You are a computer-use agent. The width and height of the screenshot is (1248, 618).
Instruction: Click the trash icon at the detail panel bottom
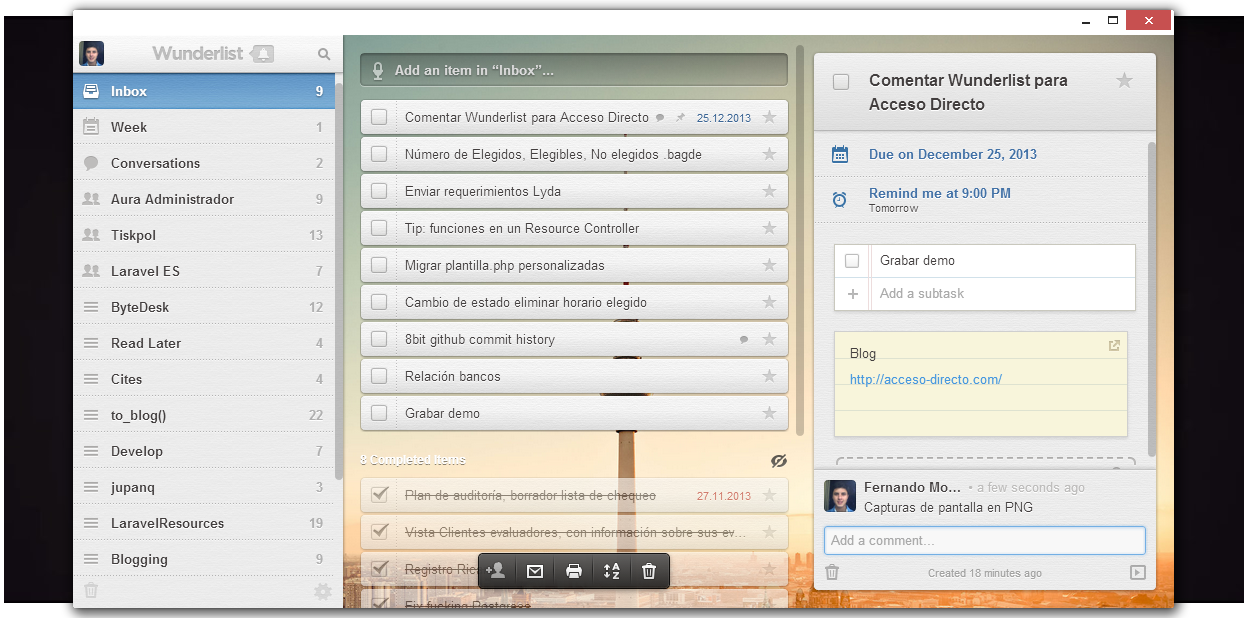(x=832, y=573)
